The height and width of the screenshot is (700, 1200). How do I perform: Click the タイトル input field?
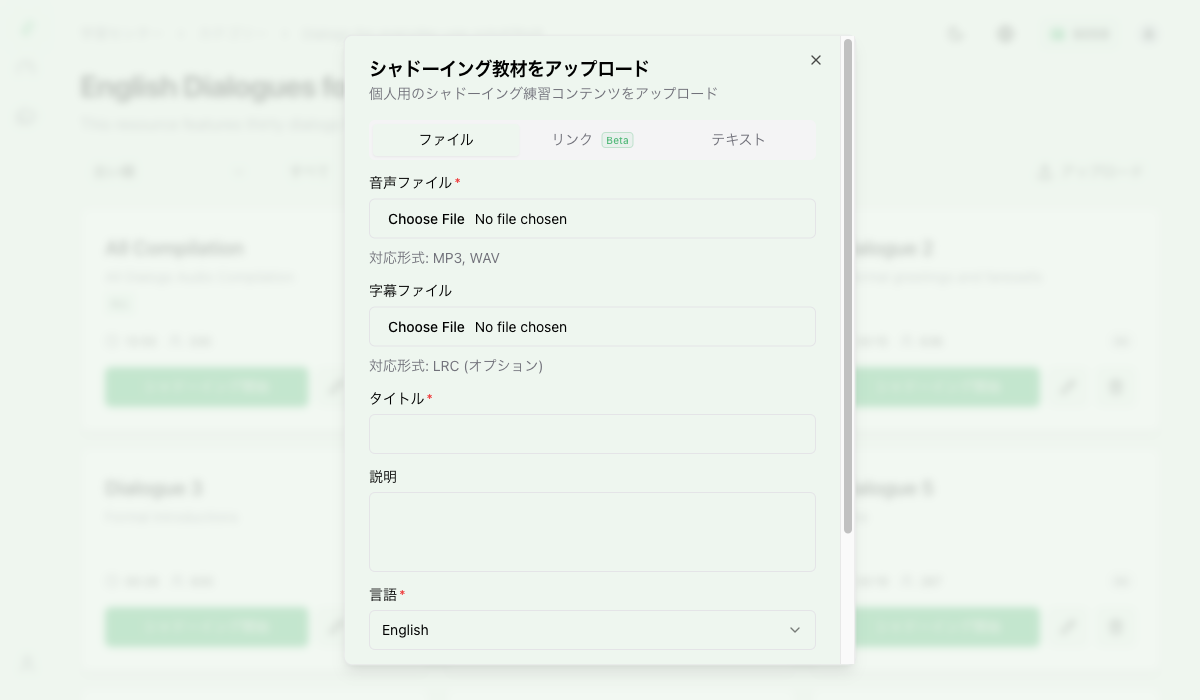coord(592,434)
